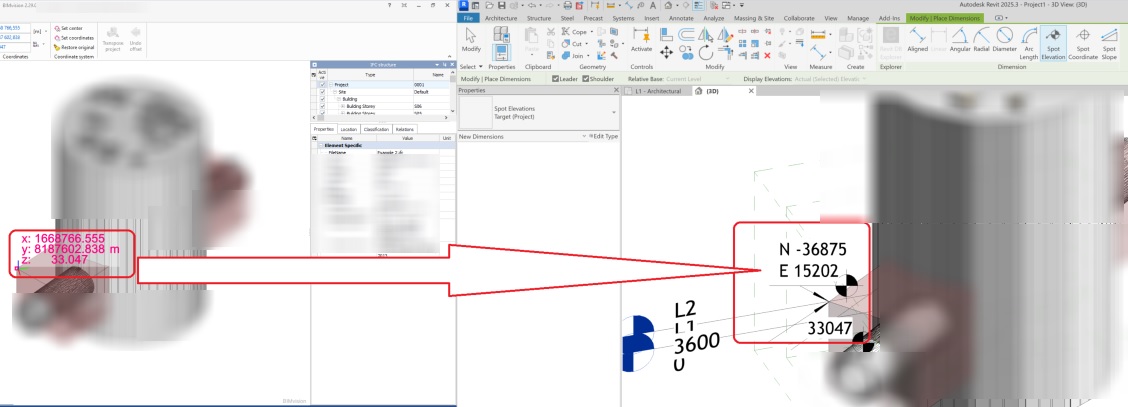
Task: Open the Add-Ins ribbon tab
Action: click(x=889, y=18)
